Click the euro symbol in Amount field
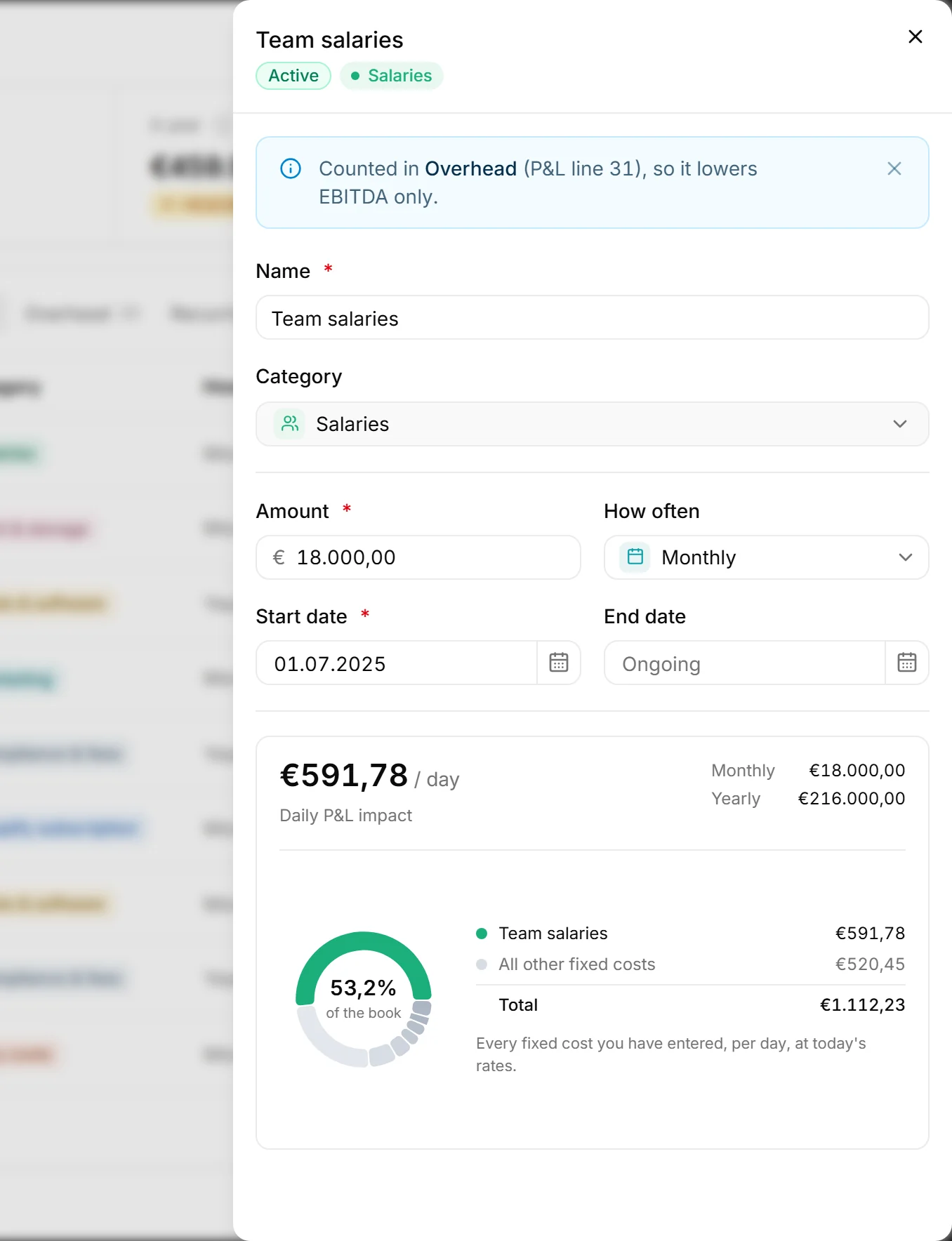Viewport: 952px width, 1241px height. tap(279, 557)
